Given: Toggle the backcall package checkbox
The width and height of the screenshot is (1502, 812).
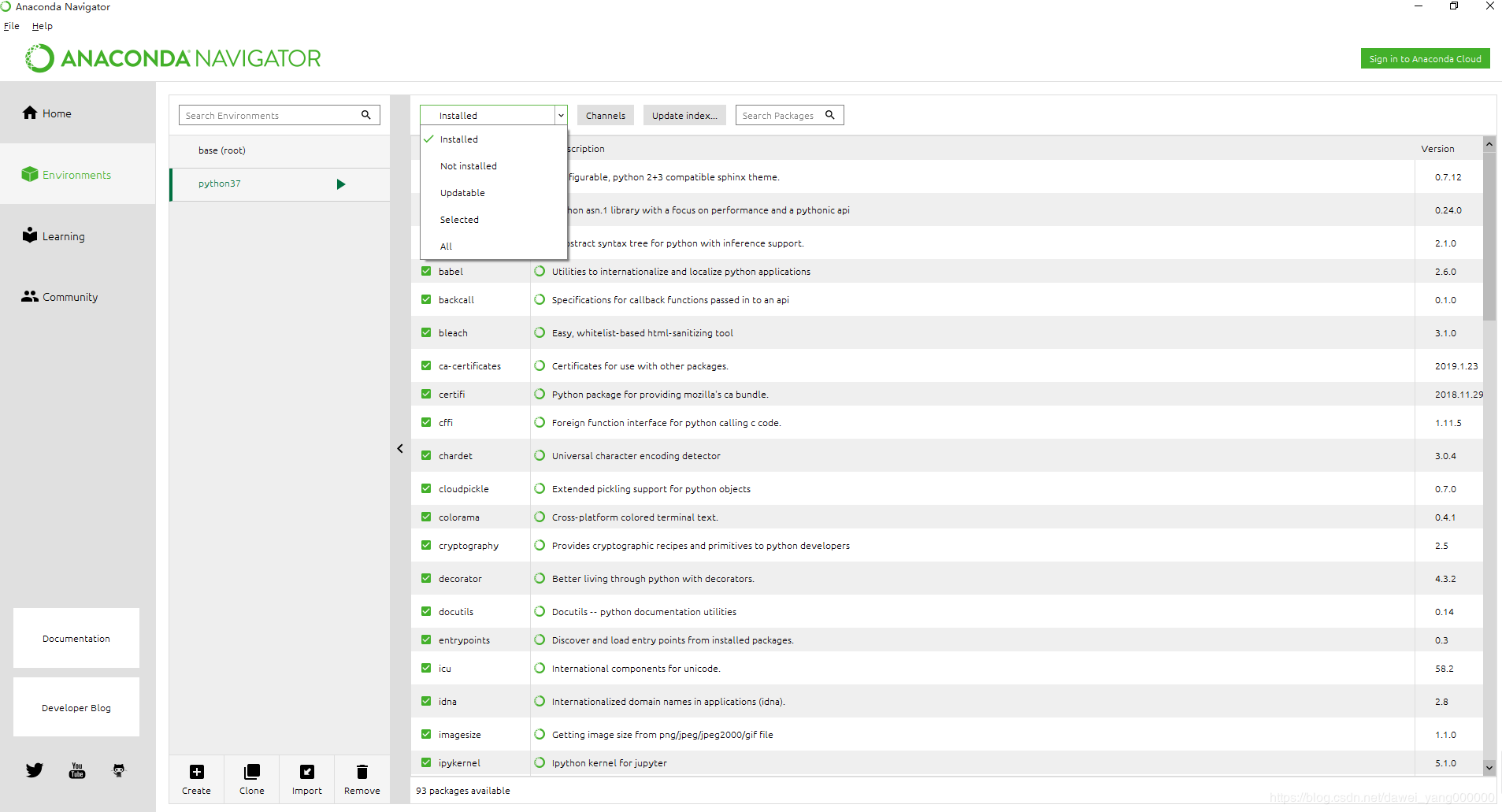Looking at the screenshot, I should [x=426, y=299].
